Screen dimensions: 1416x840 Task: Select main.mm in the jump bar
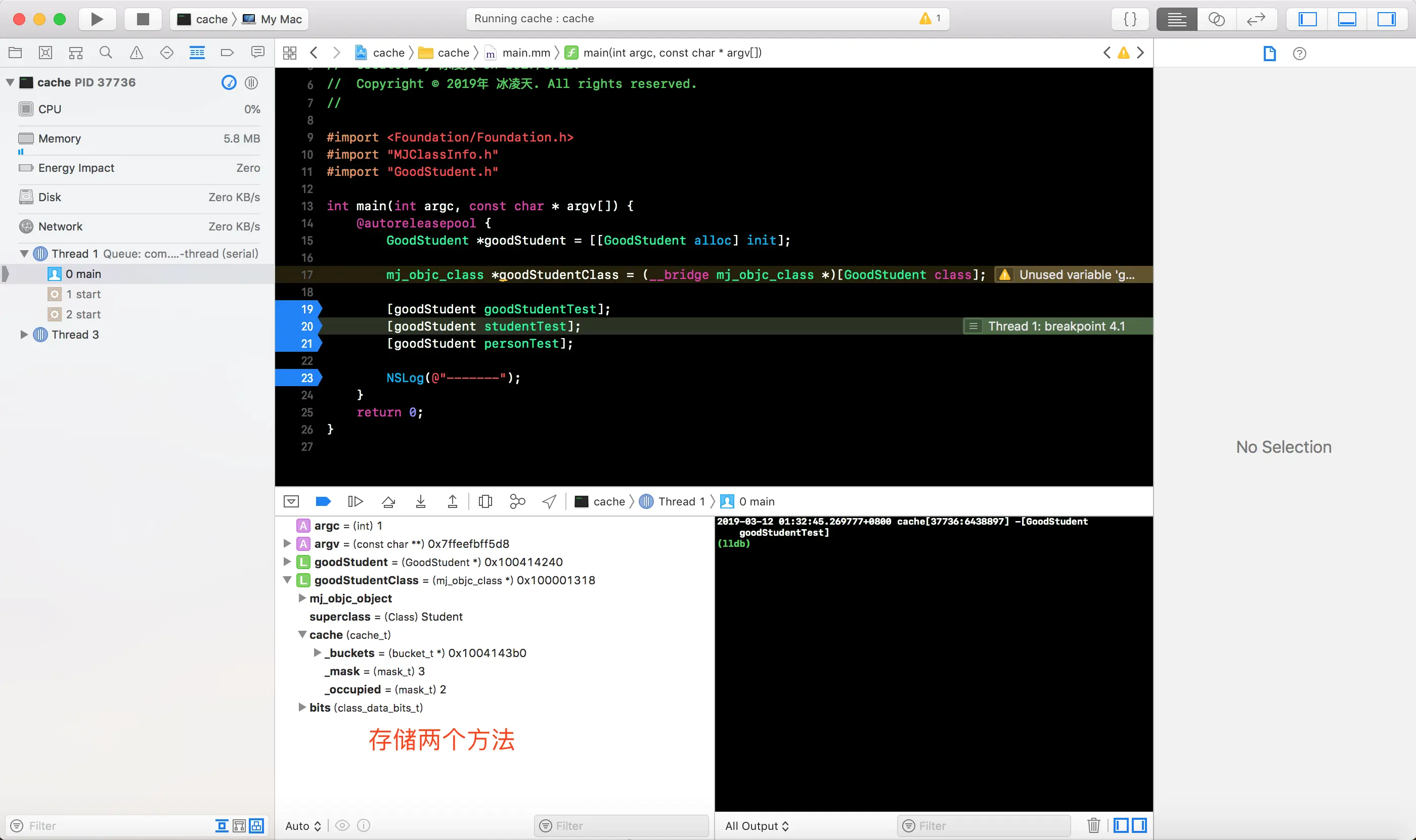[525, 53]
